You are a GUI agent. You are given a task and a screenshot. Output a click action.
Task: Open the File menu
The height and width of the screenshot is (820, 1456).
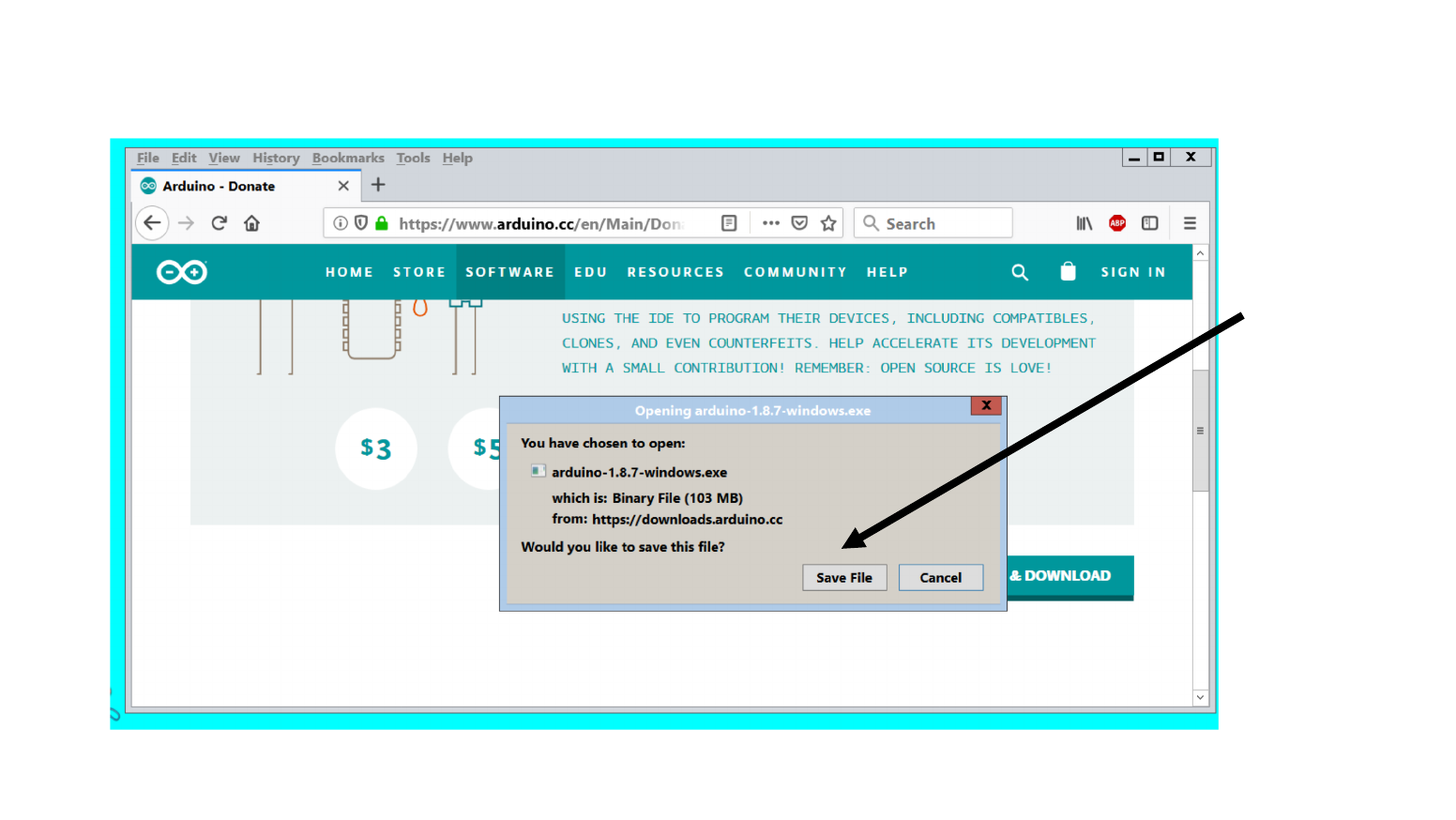click(x=148, y=158)
